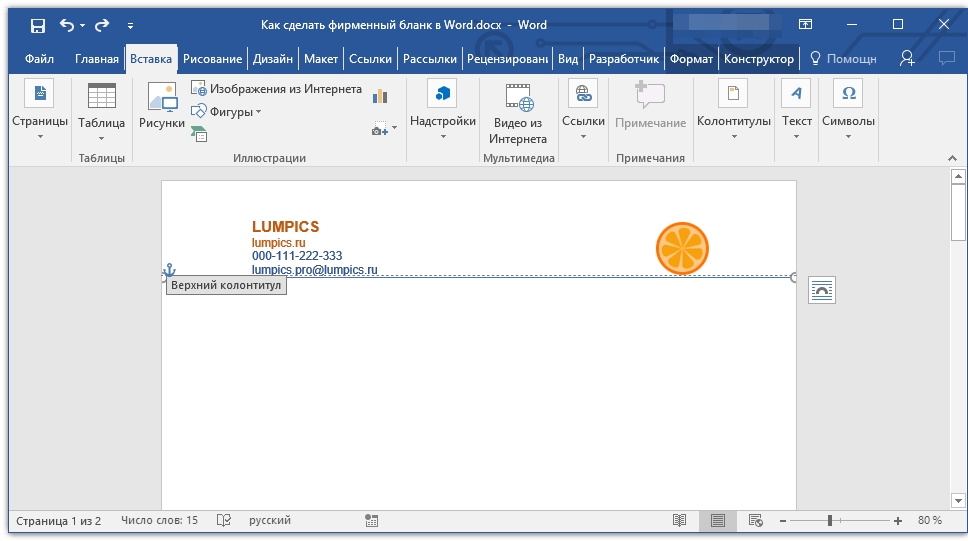968x541 pixels.
Task: Click the orange slice logo image
Action: point(682,248)
